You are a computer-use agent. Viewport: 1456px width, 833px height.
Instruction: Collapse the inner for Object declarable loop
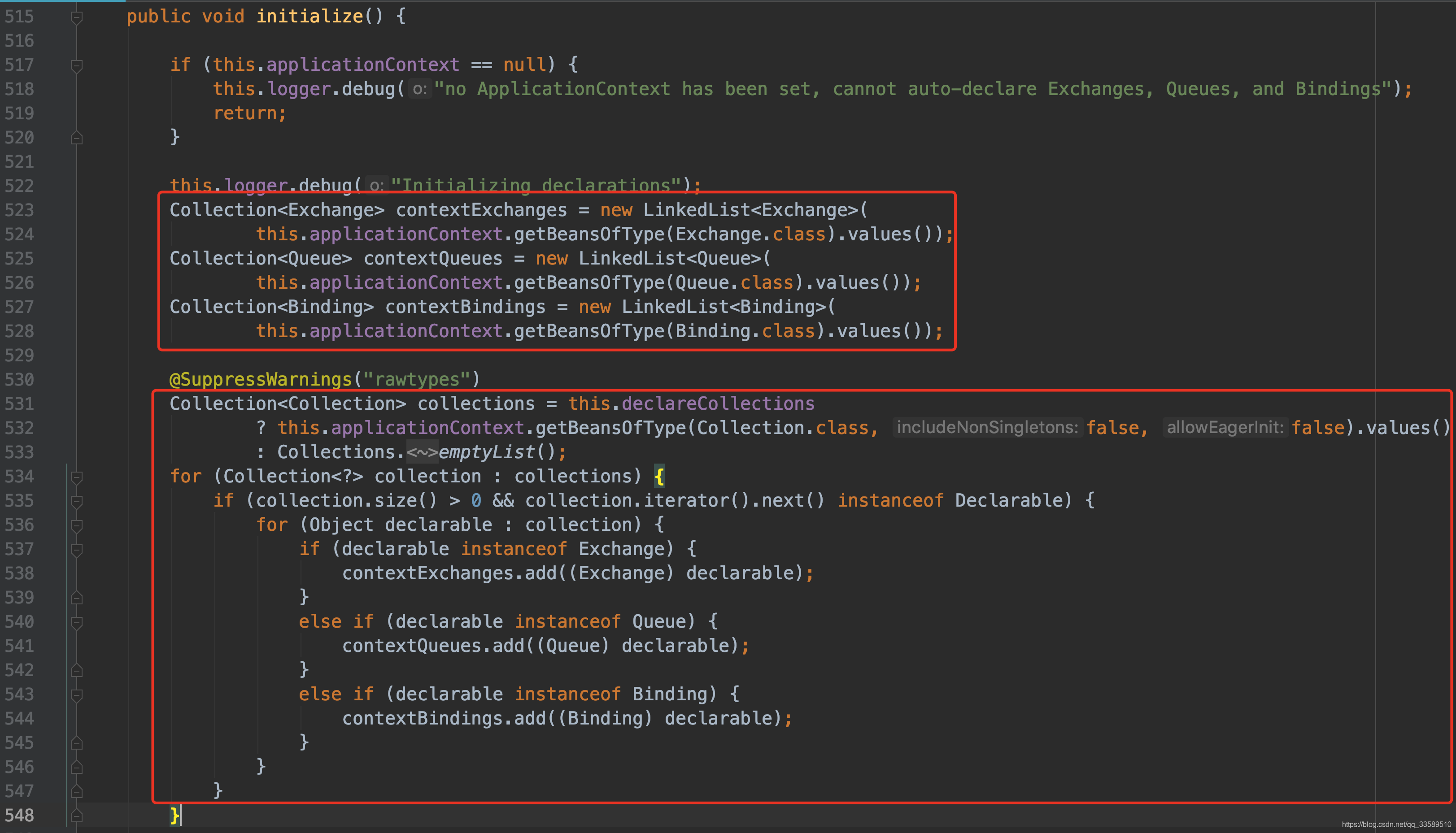(77, 526)
